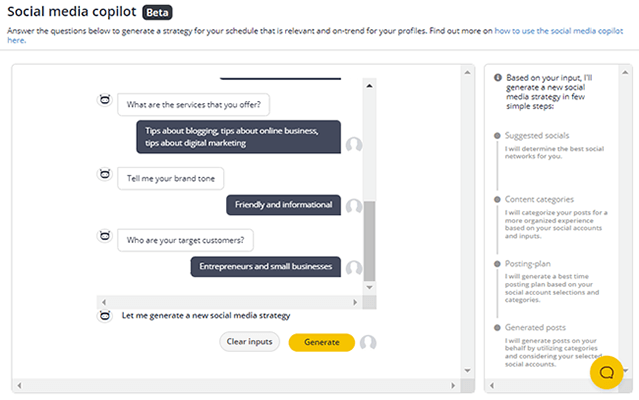639x400 pixels.
Task: Click the 'I will categorize your posts' description
Action: pyautogui.click(x=556, y=224)
